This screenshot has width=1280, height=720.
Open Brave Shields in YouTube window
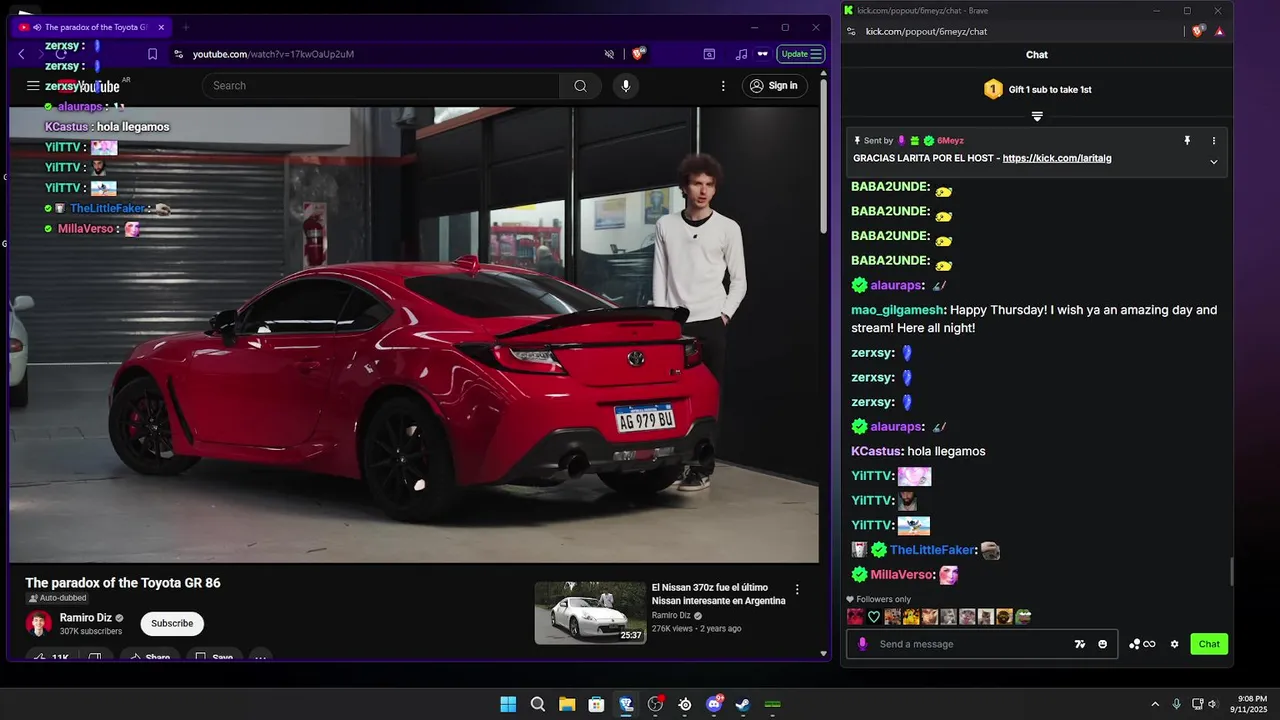pyautogui.click(x=637, y=54)
